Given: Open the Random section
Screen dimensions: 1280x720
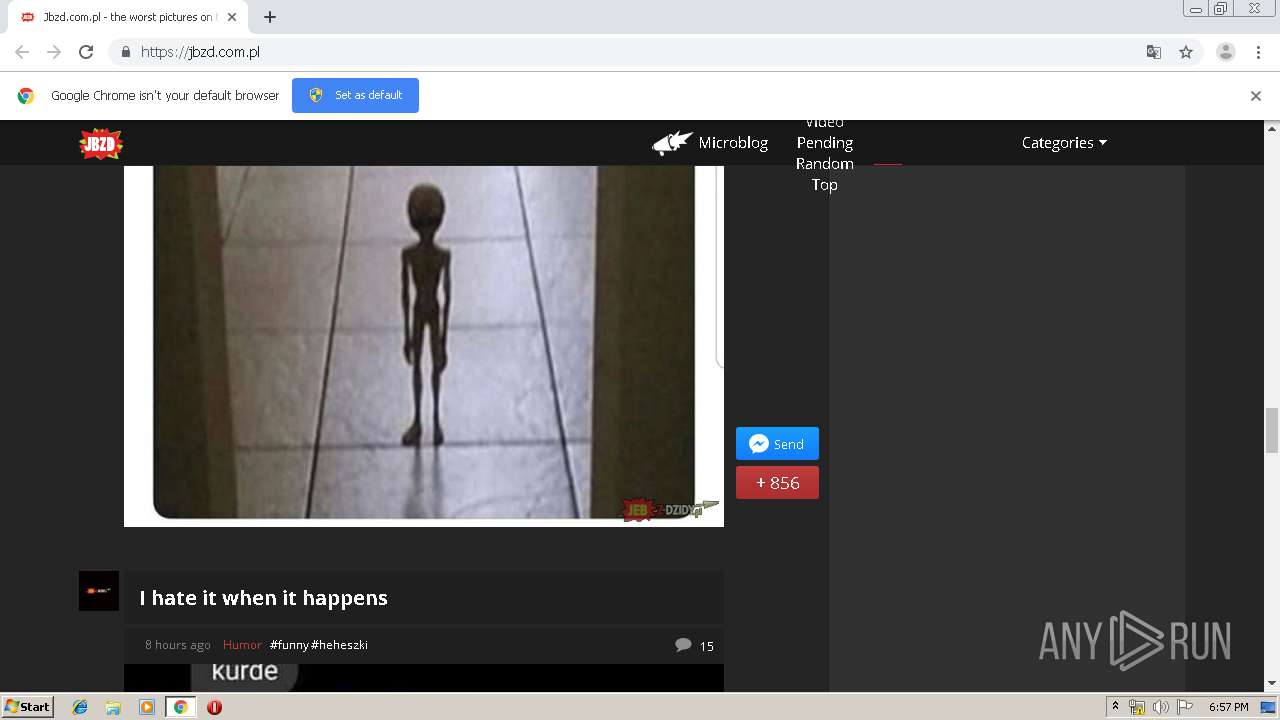Looking at the screenshot, I should pyautogui.click(x=825, y=164).
